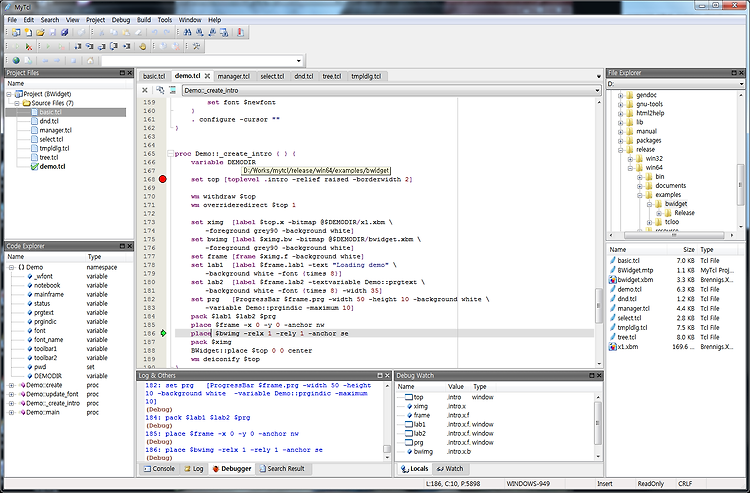The height and width of the screenshot is (493, 750).
Task: Select bwidget.xbm in the file list
Action: (x=635, y=280)
